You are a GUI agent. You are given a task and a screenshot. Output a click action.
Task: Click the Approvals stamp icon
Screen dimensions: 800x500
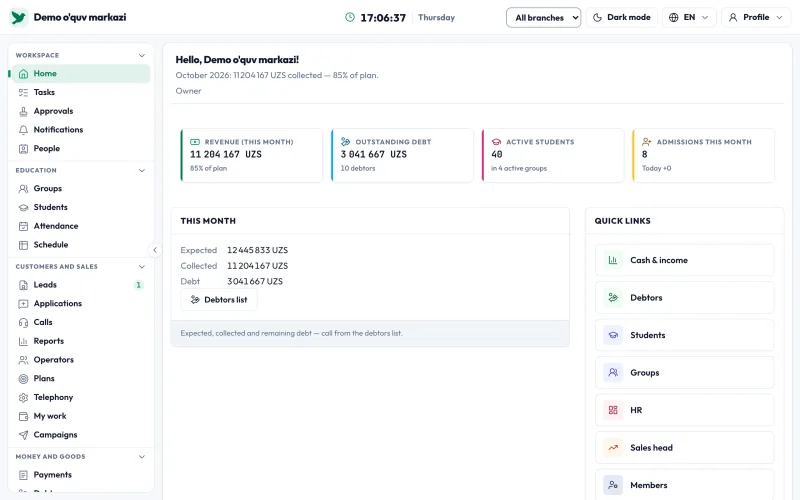23,111
